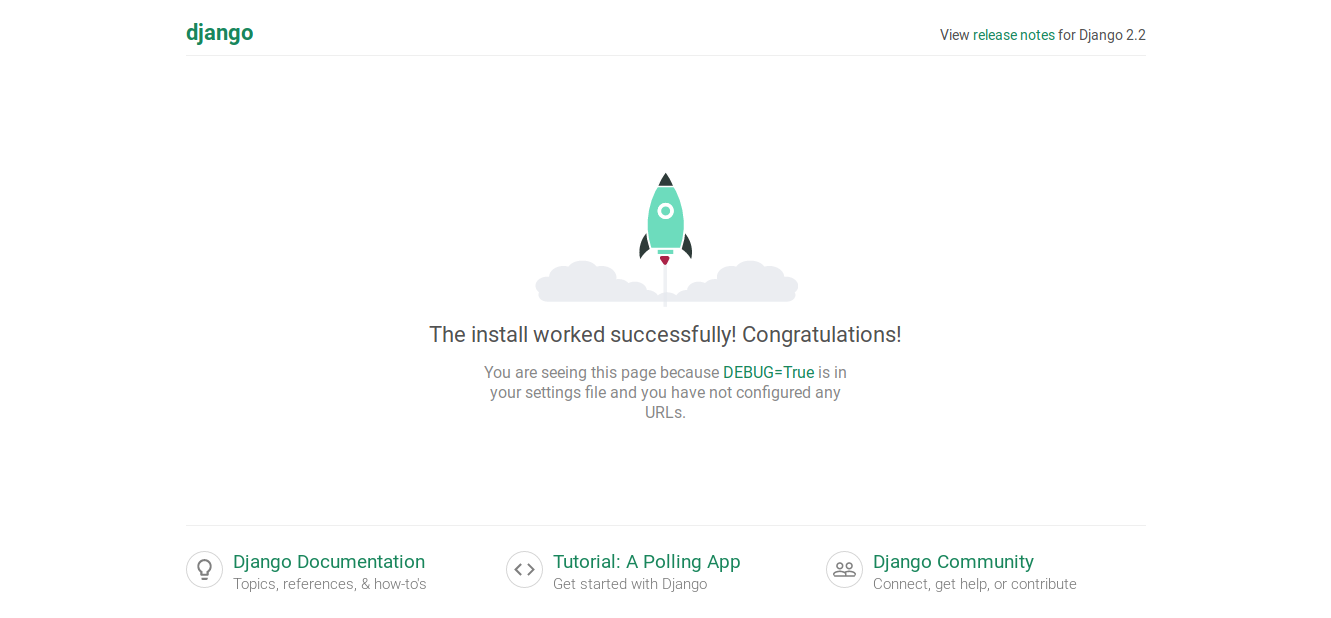Click the lightbulb icon beside Django Documentation

[204, 569]
